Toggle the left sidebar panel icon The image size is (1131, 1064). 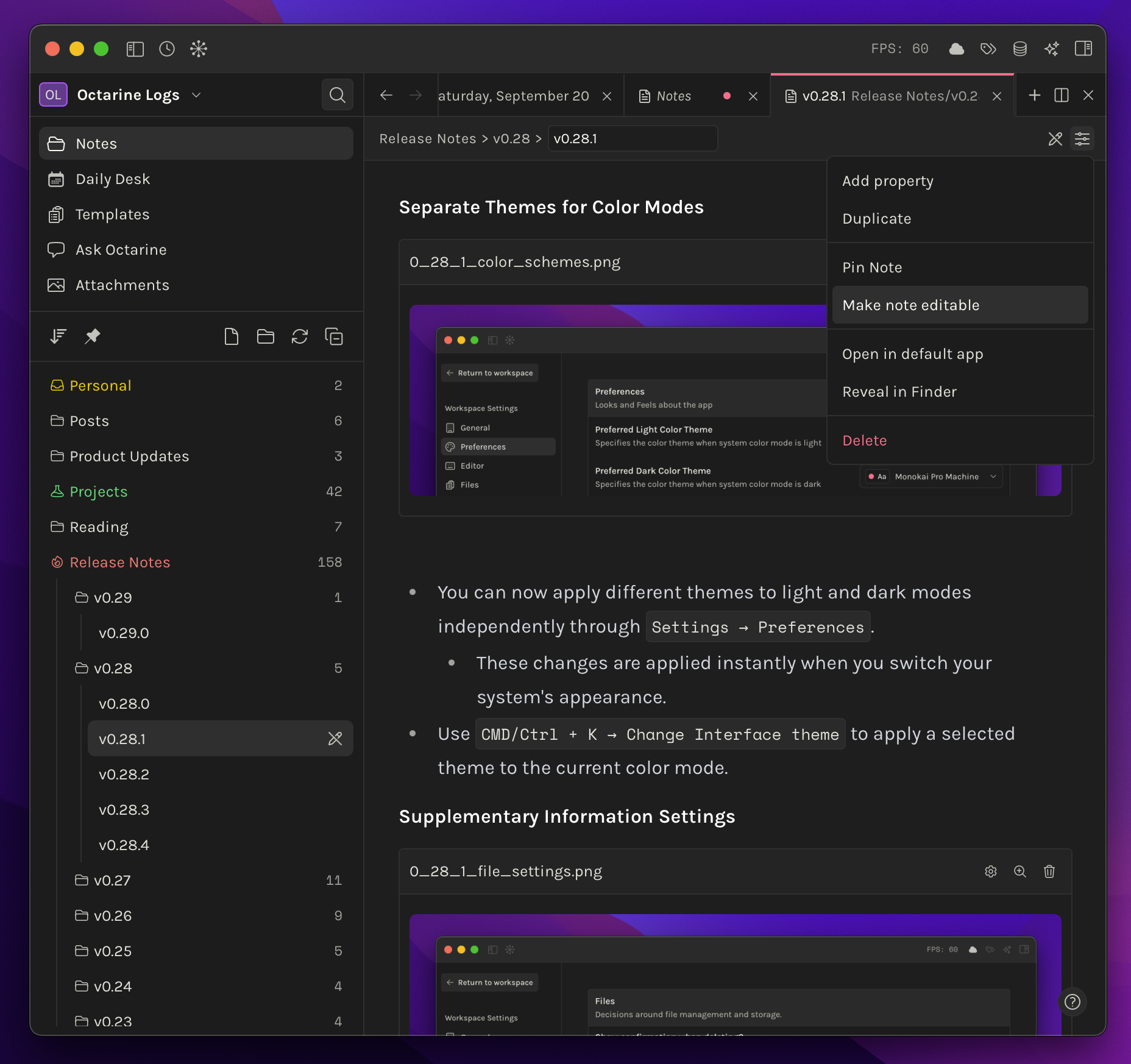[x=135, y=49]
